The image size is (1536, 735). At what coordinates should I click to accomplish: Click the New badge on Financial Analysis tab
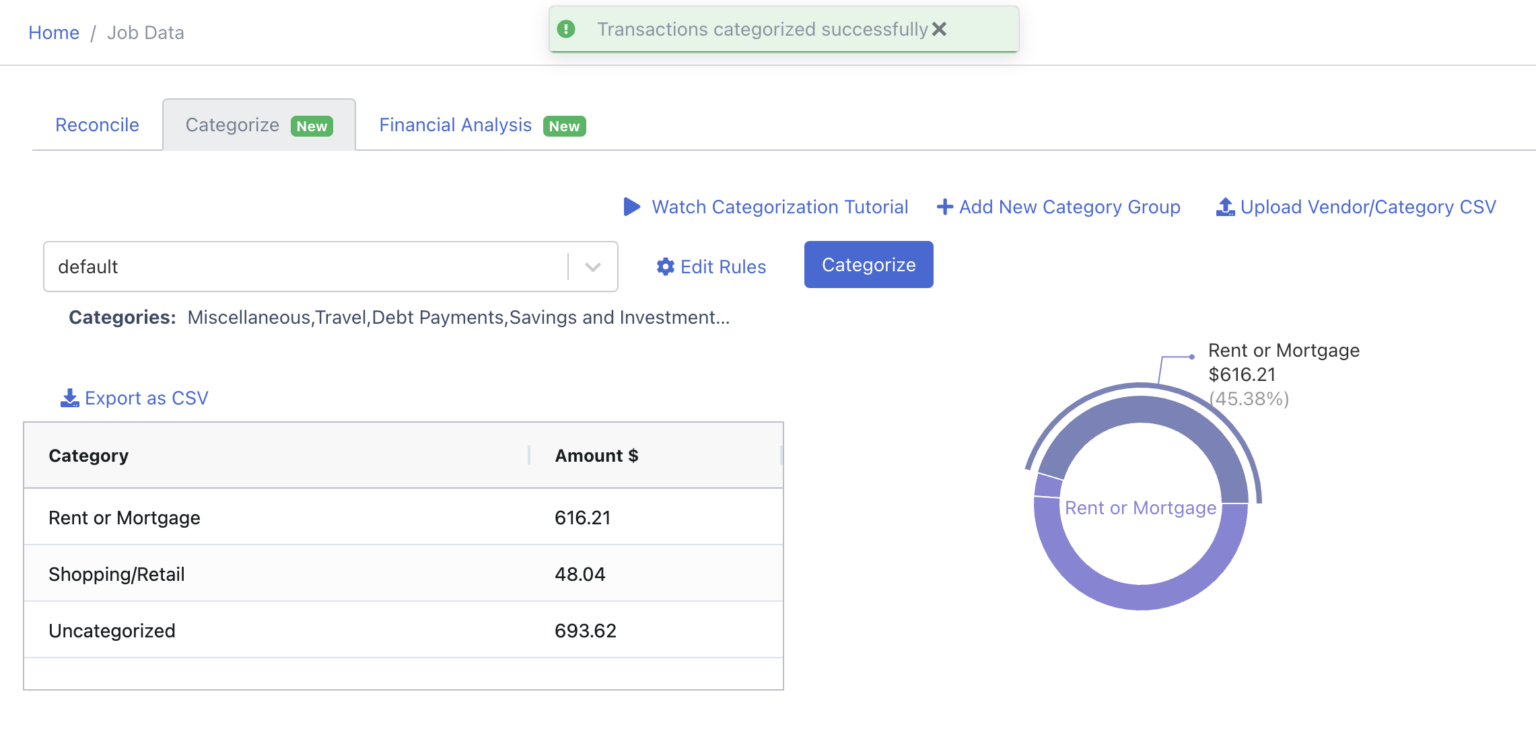565,126
